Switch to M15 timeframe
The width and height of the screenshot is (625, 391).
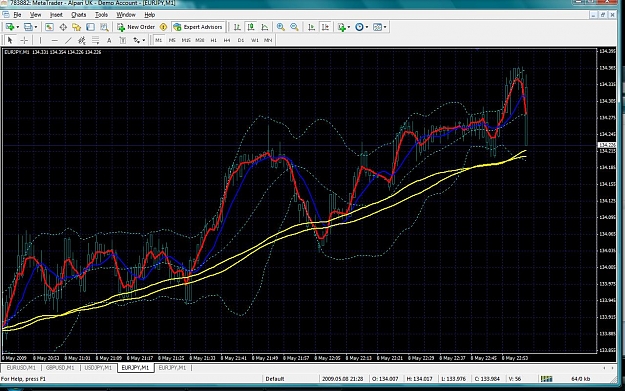pyautogui.click(x=186, y=40)
